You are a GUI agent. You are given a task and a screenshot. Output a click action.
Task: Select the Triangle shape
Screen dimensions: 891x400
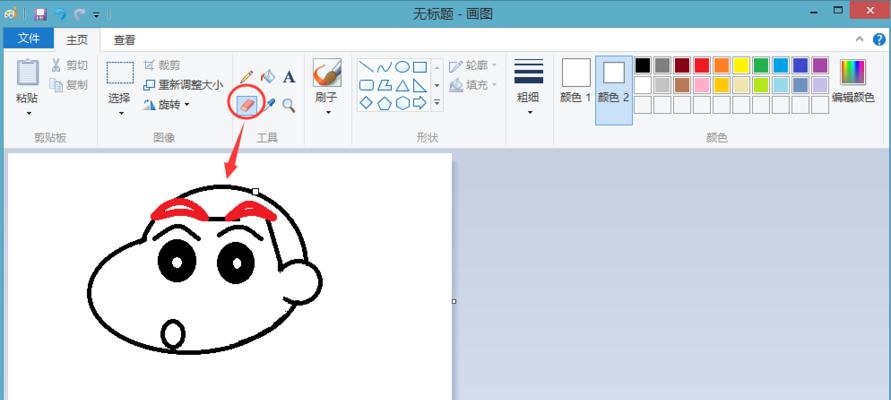tap(402, 85)
